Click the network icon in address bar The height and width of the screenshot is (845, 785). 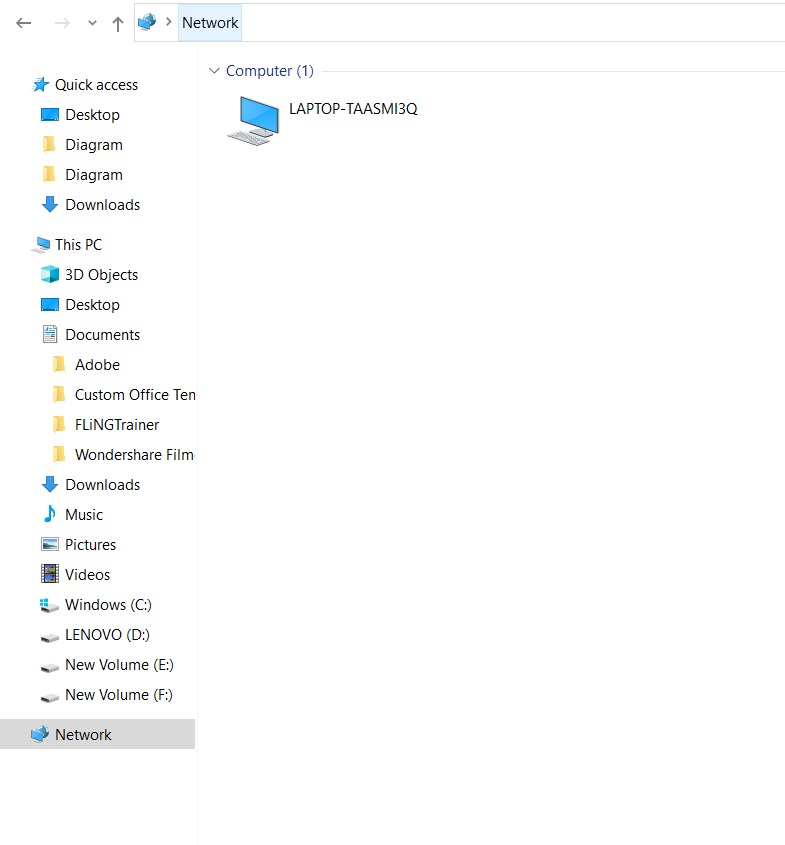147,22
